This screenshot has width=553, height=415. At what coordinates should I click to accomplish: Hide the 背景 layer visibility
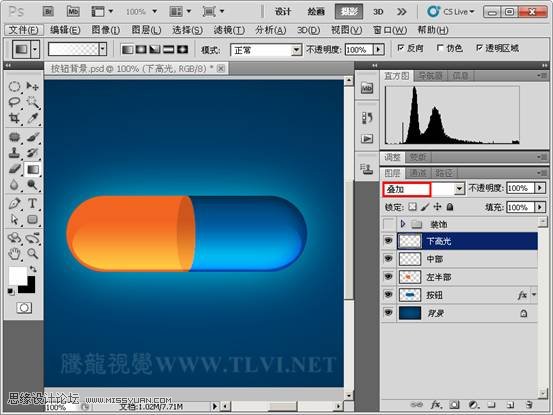[x=388, y=313]
